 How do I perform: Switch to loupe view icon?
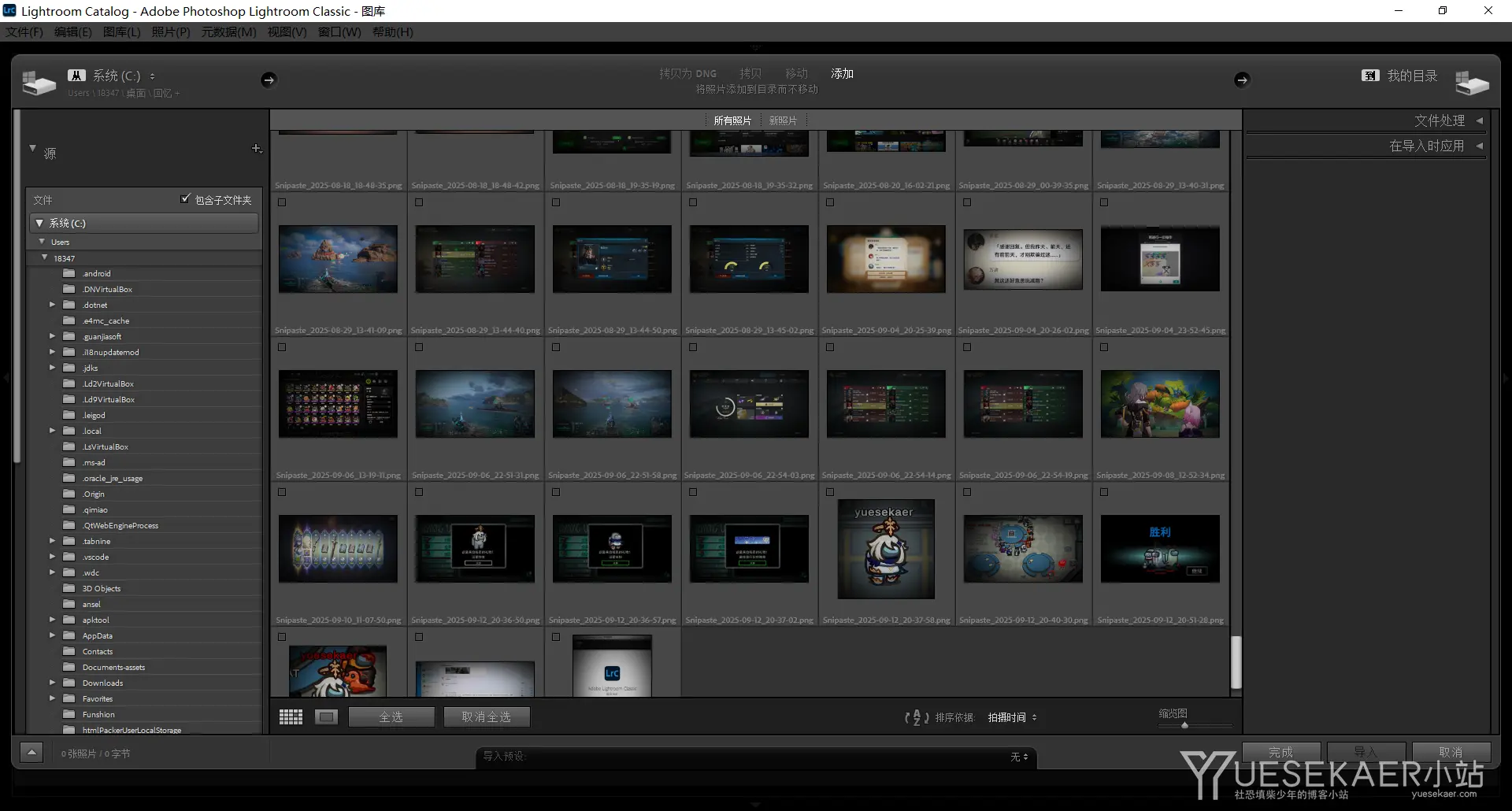[x=325, y=717]
